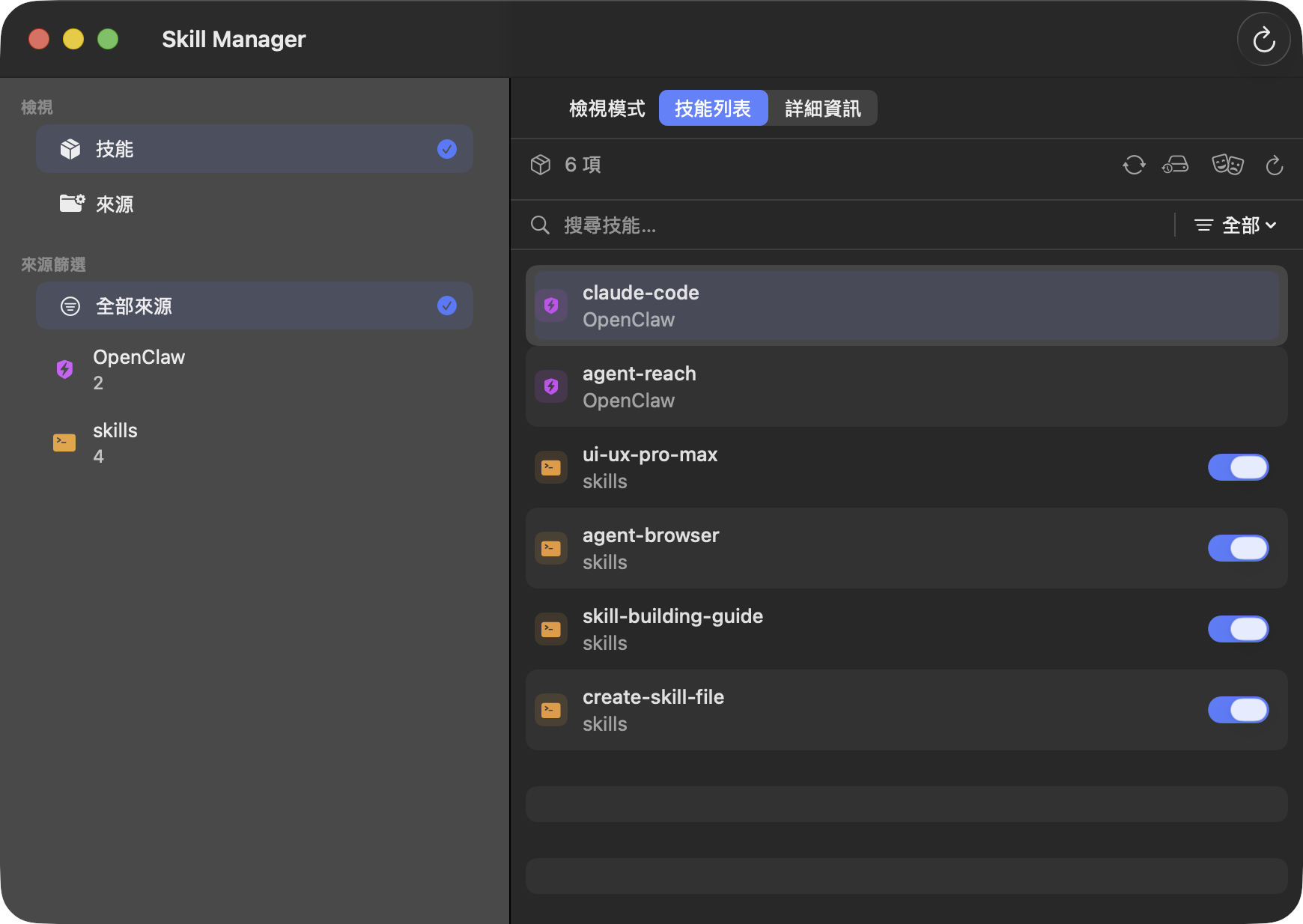This screenshot has height=924, width=1303.
Task: Toggle off skill-building-guide switch
Action: click(x=1238, y=629)
